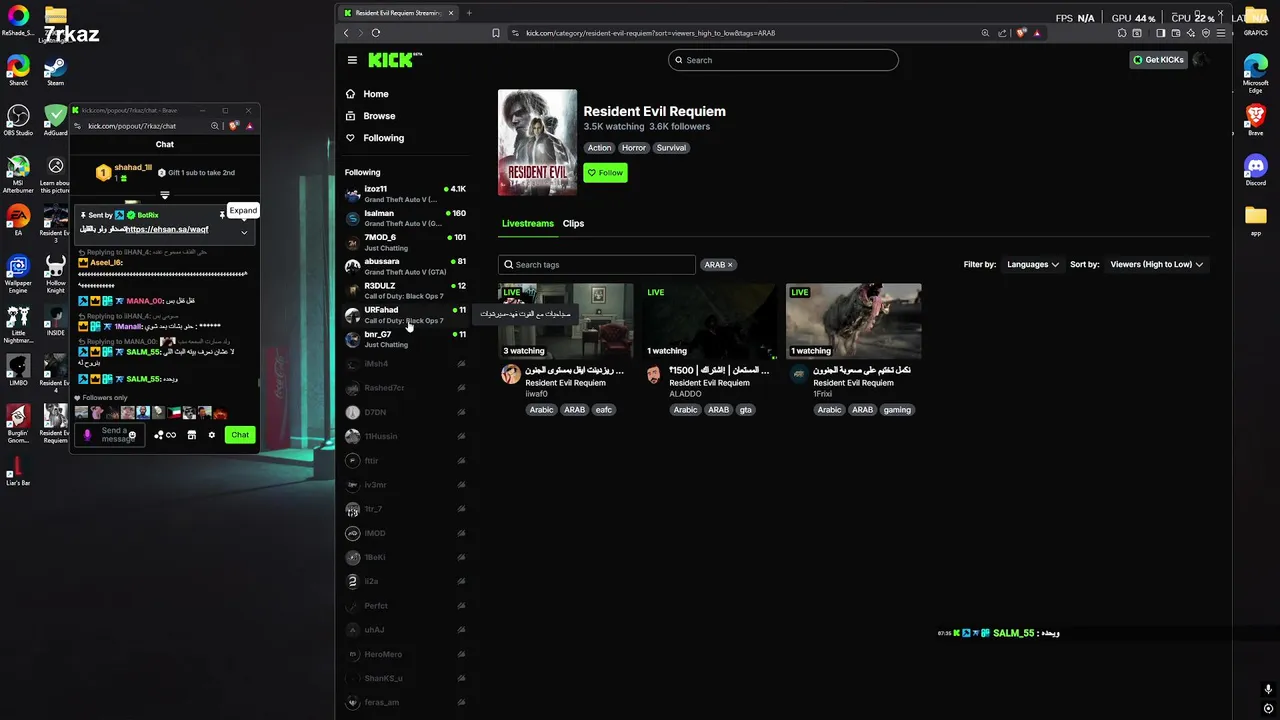This screenshot has height=720, width=1280.
Task: Select the Livestreams tab
Action: 527,224
